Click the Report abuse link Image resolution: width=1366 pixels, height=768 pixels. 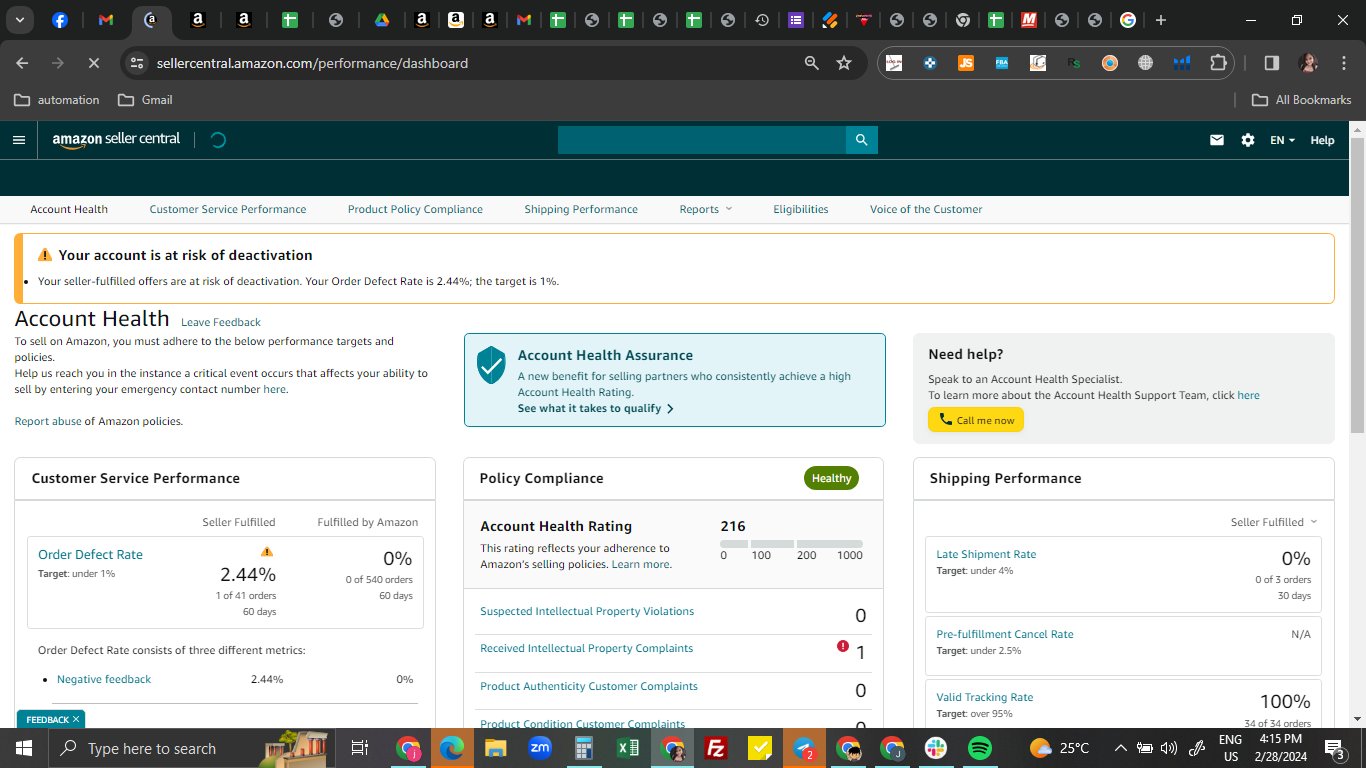[48, 421]
